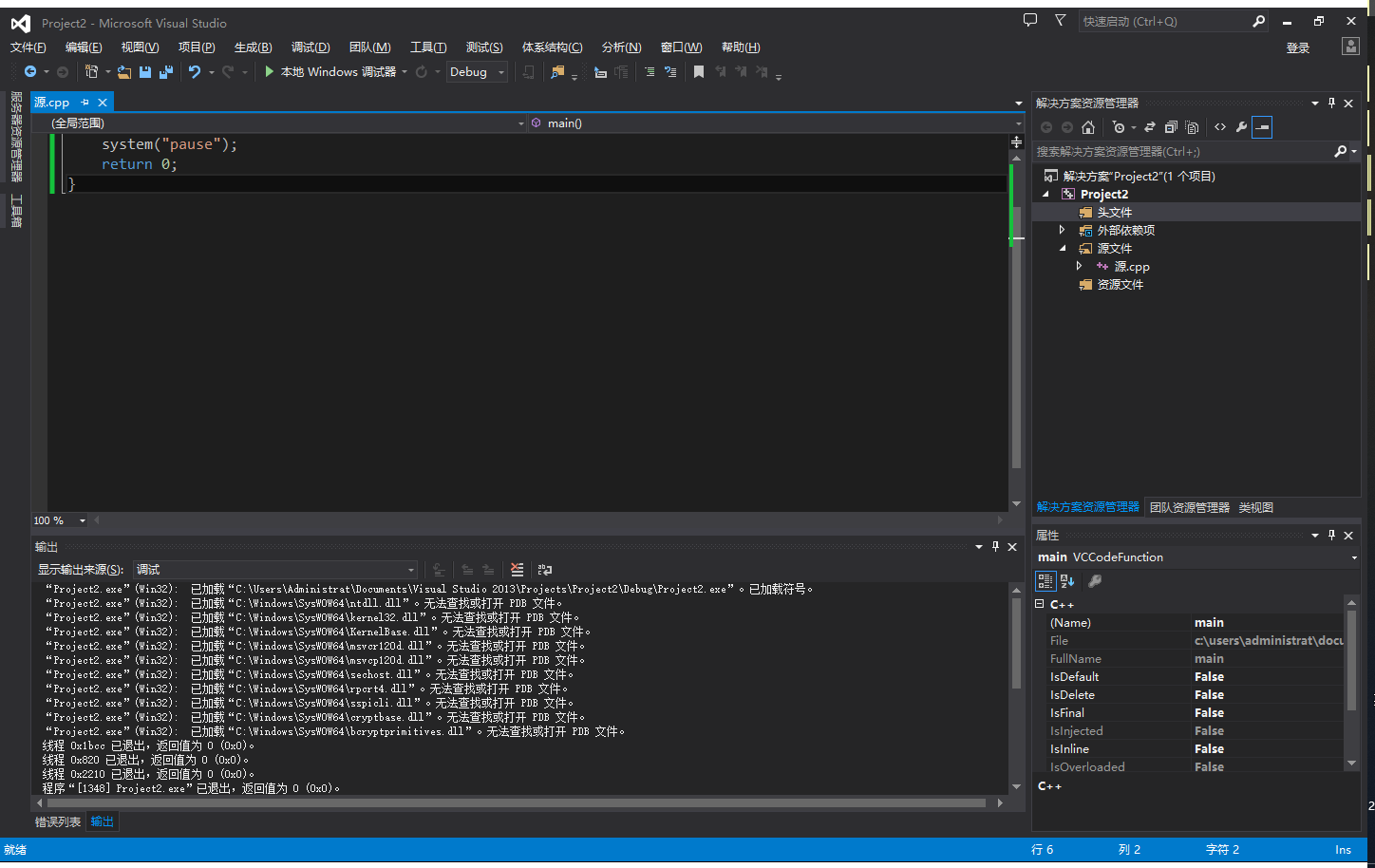The width and height of the screenshot is (1375, 868).
Task: Toggle Preview Selected Items in Solution Explorer
Action: (1261, 126)
